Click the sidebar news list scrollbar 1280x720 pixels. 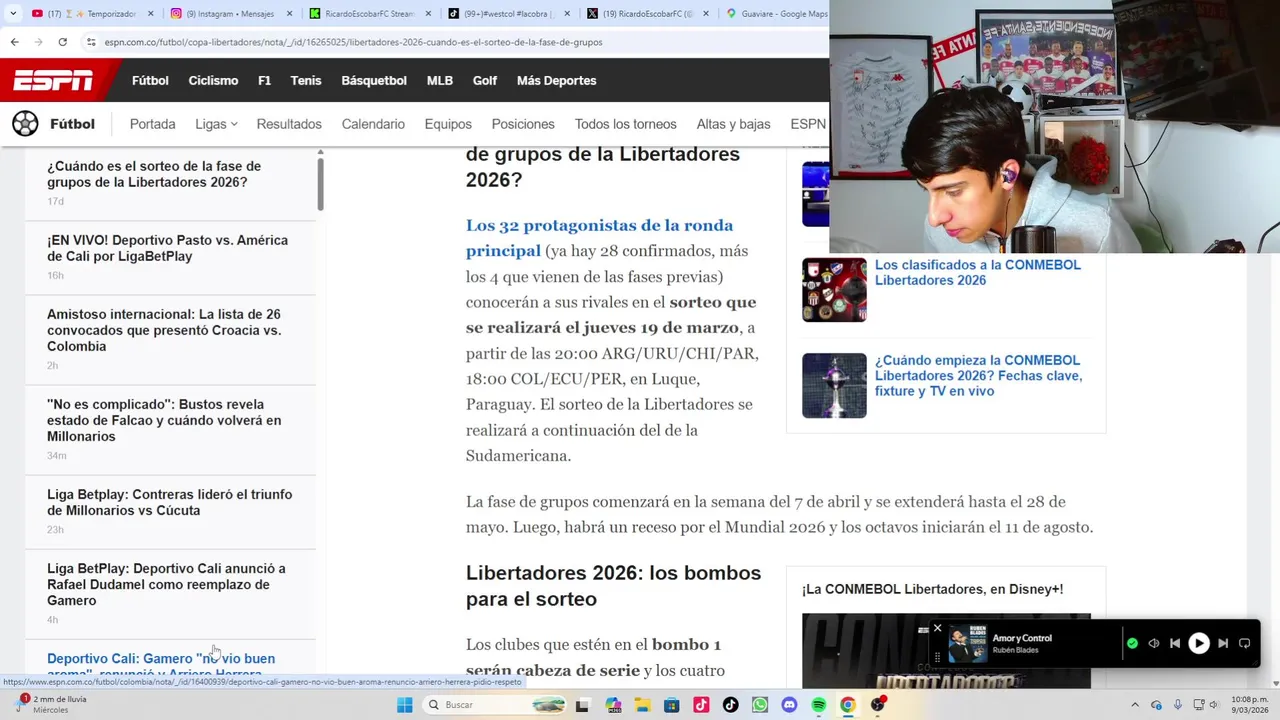321,183
